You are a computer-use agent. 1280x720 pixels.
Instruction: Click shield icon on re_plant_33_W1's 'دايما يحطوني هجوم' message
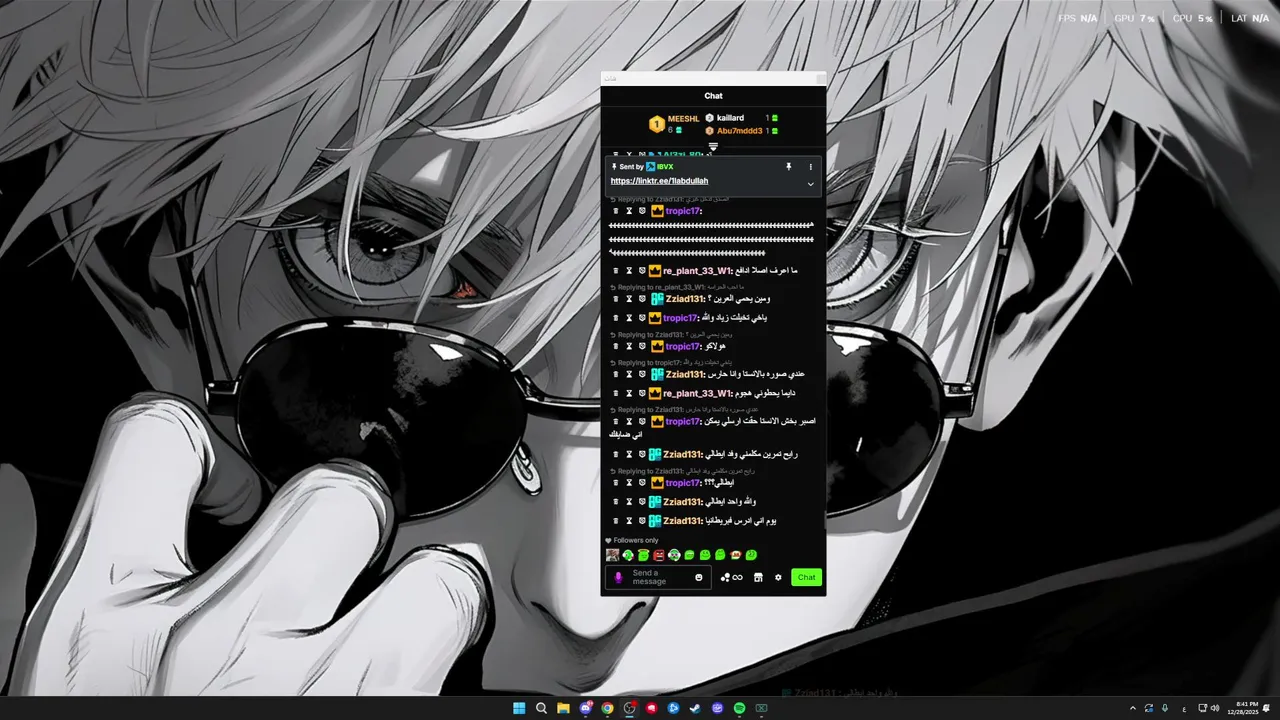(642, 394)
